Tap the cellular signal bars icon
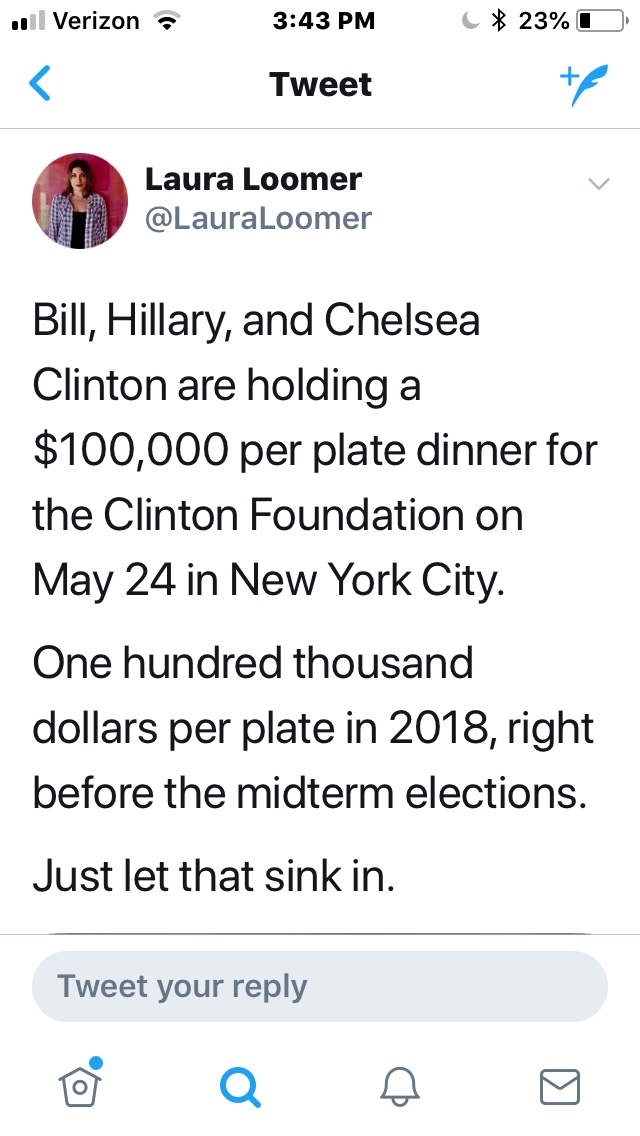Viewport: 640px width, 1136px height. click(25, 21)
